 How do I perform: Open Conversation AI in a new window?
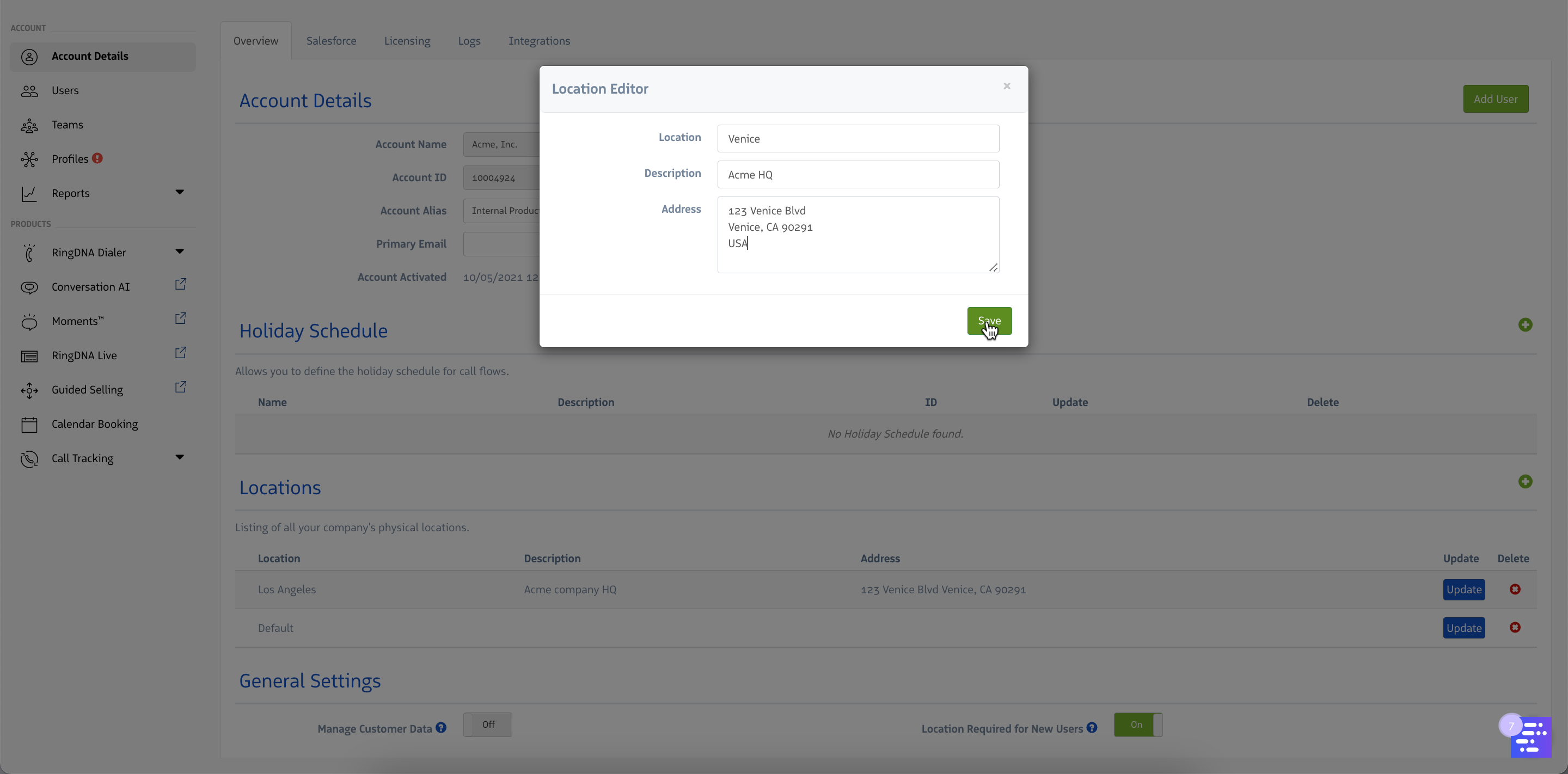[x=180, y=284]
